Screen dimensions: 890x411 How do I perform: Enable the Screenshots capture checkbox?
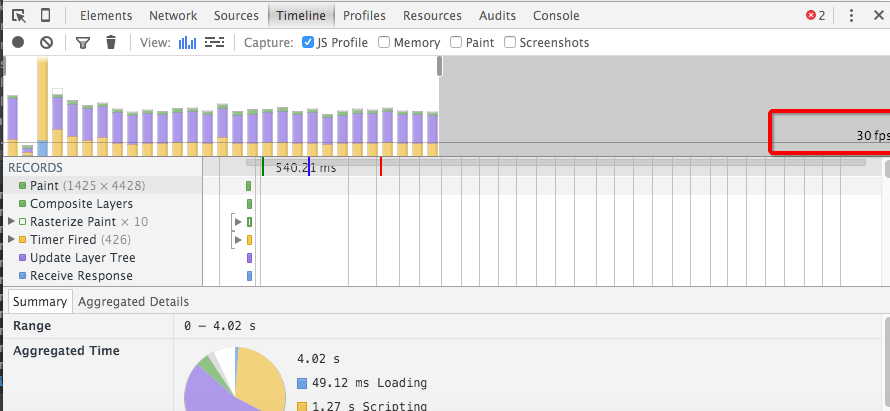click(510, 43)
